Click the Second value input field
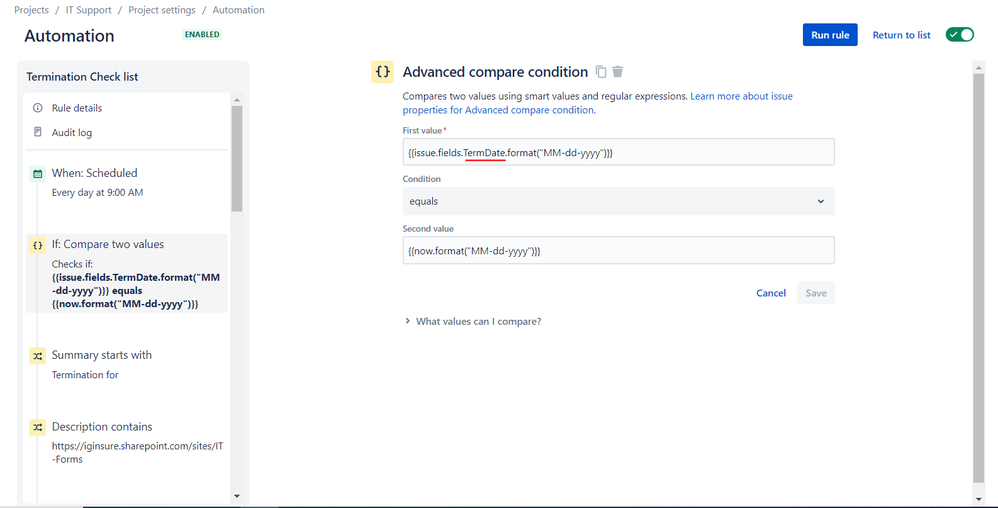 pyautogui.click(x=618, y=250)
